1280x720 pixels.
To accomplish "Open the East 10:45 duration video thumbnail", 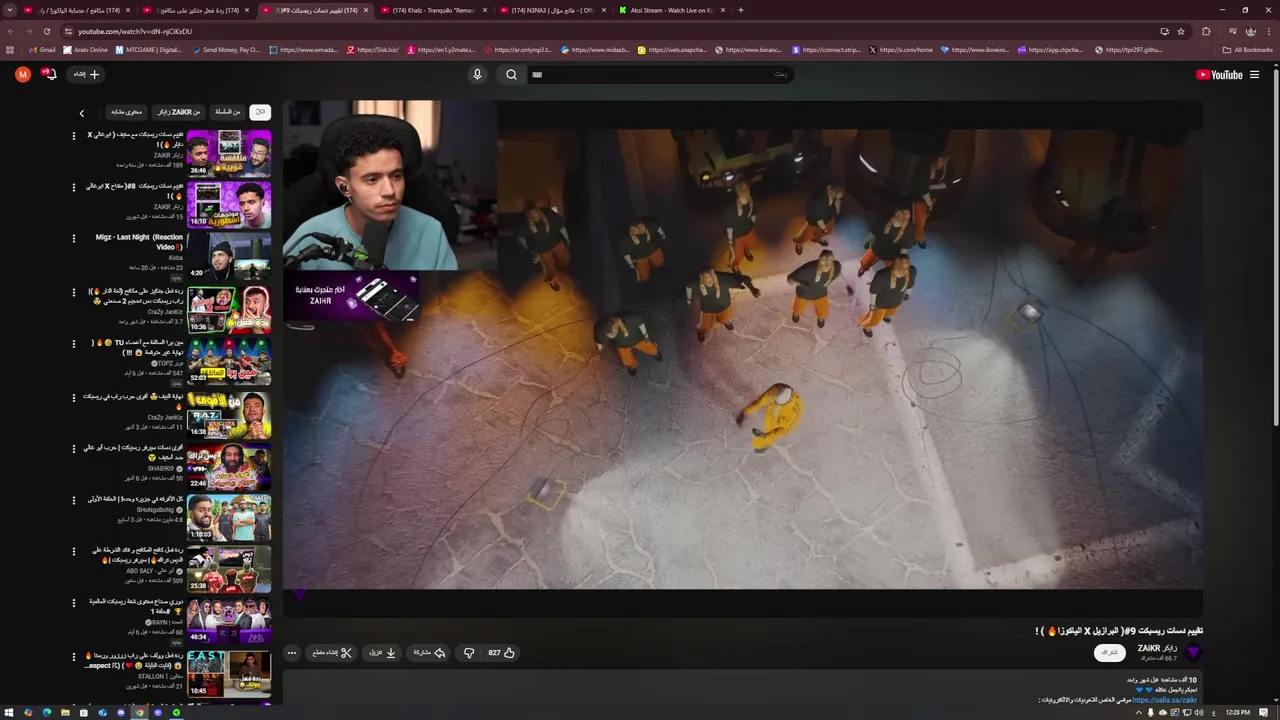I will (x=229, y=673).
